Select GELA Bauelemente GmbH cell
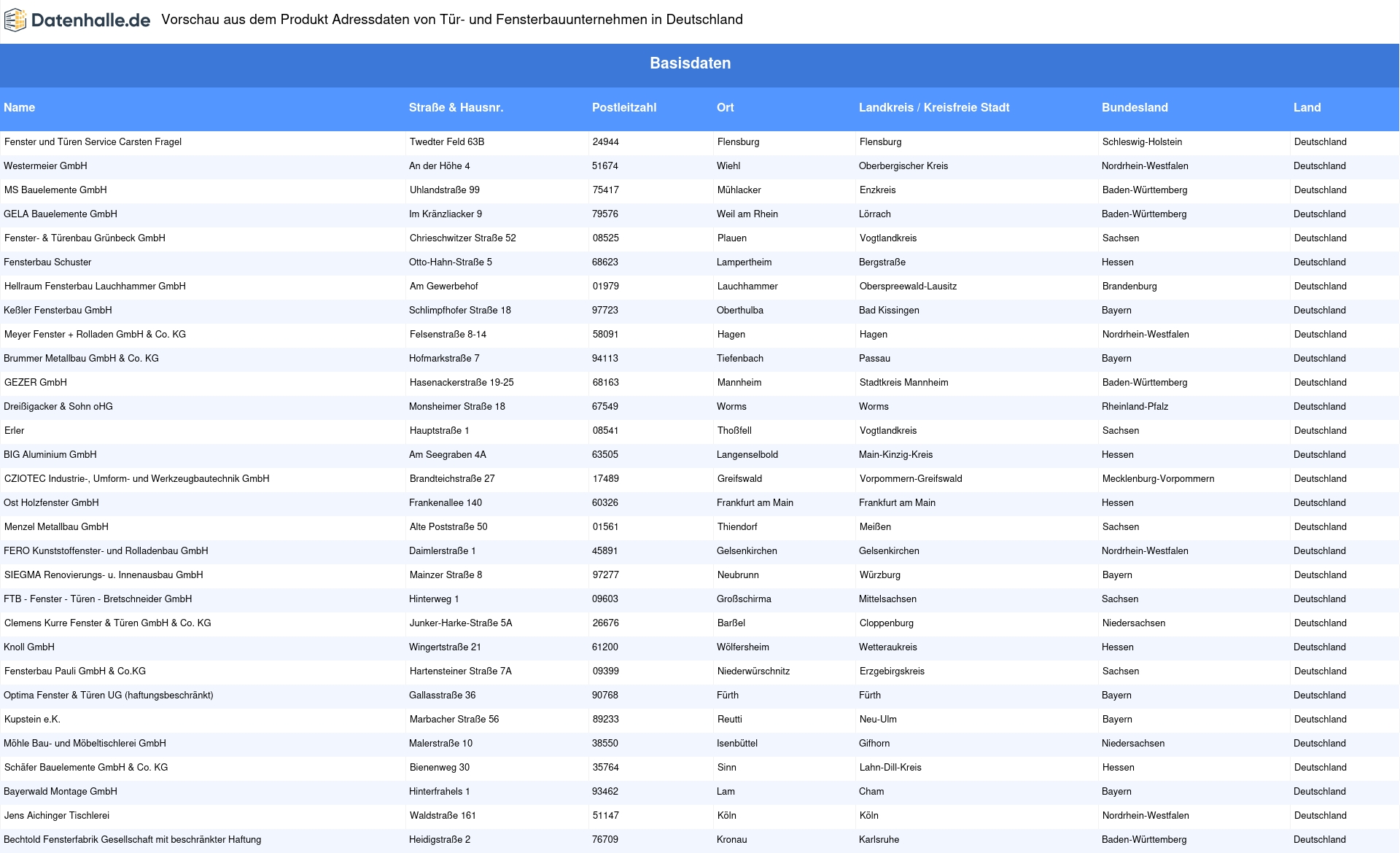Image resolution: width=1400 pixels, height=853 pixels. pyautogui.click(x=61, y=214)
